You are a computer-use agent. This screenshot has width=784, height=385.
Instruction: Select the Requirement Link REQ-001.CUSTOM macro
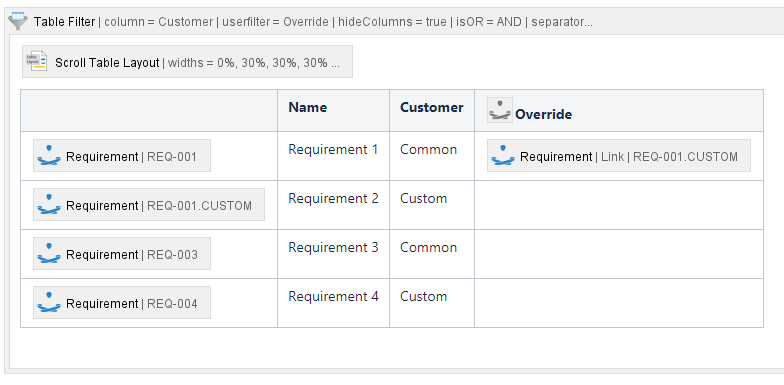click(x=619, y=156)
